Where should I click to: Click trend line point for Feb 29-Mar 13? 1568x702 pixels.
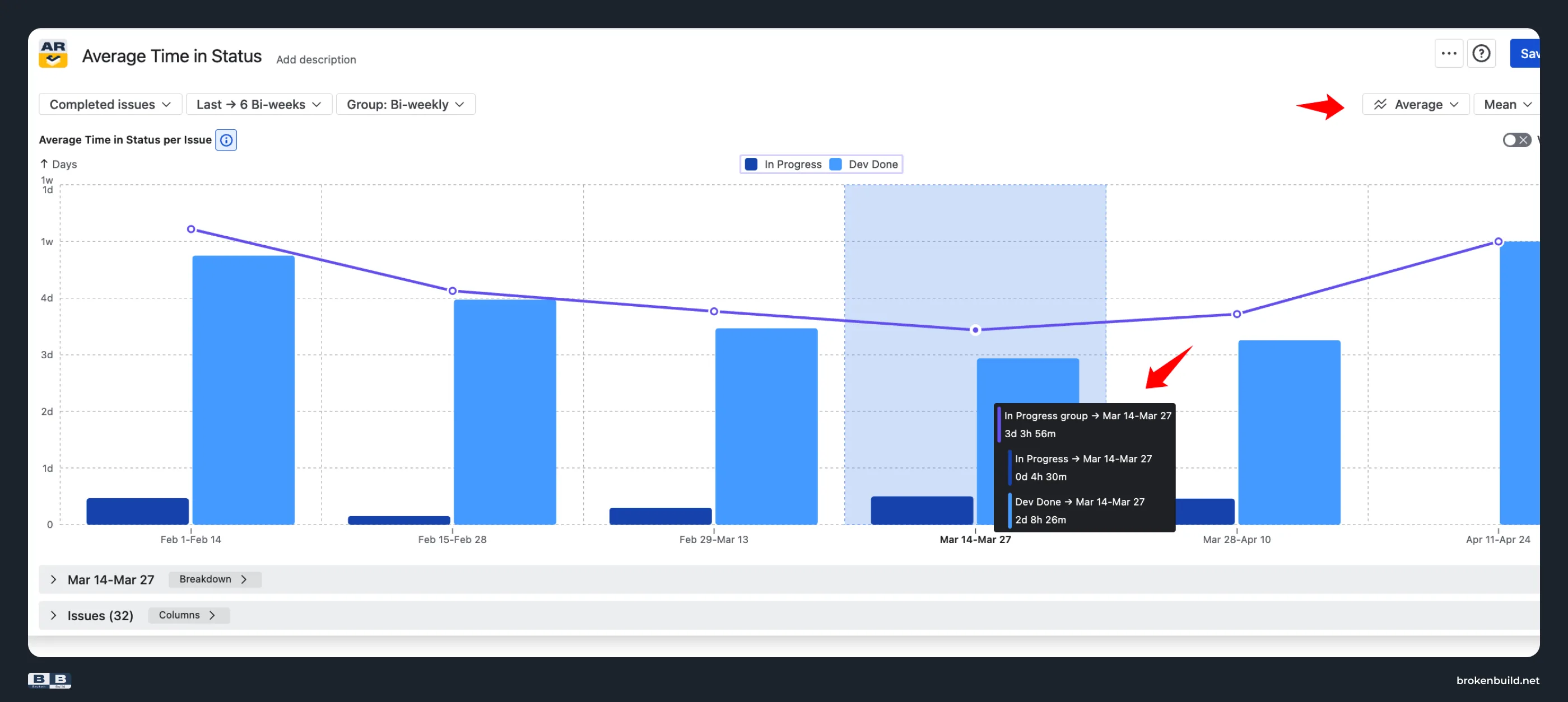(714, 311)
